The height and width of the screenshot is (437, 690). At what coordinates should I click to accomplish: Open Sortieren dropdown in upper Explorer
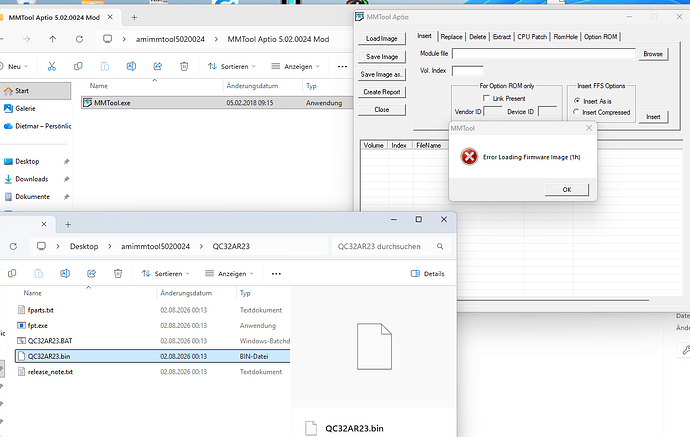point(231,66)
